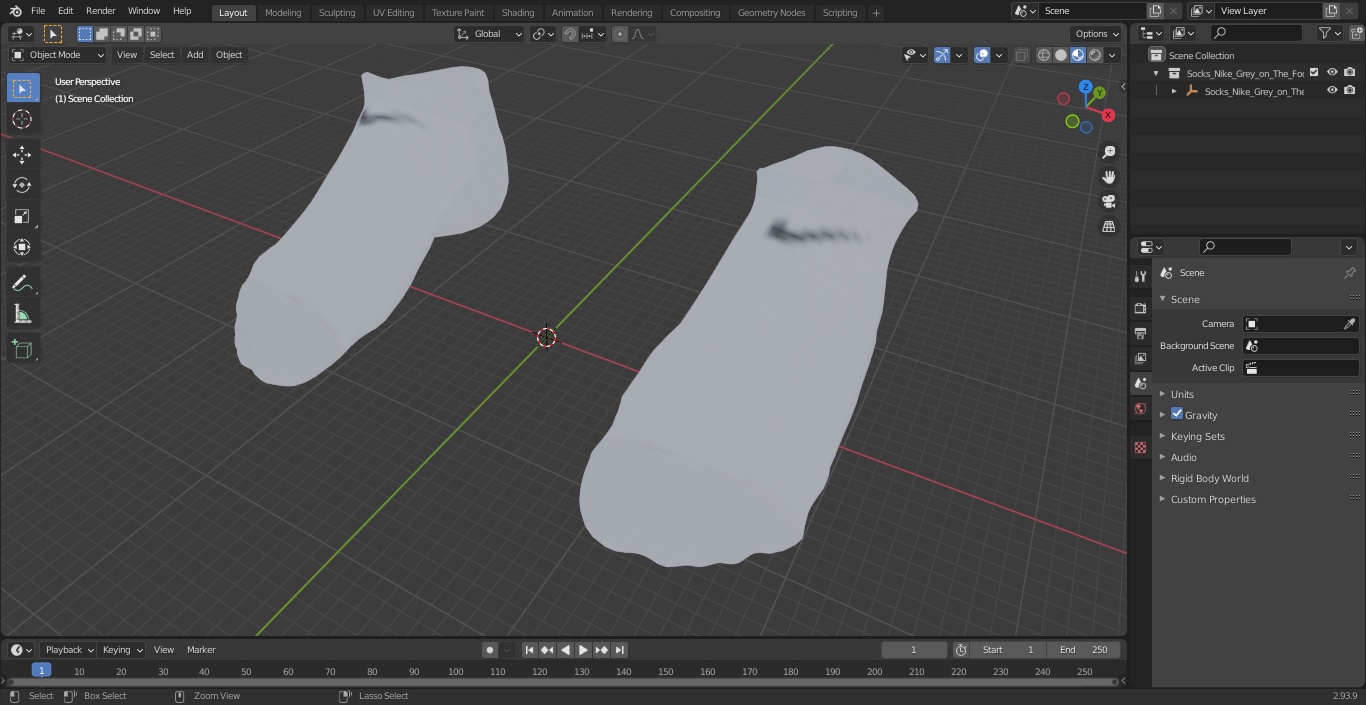Switch to rendered viewport shading

[1095, 55]
